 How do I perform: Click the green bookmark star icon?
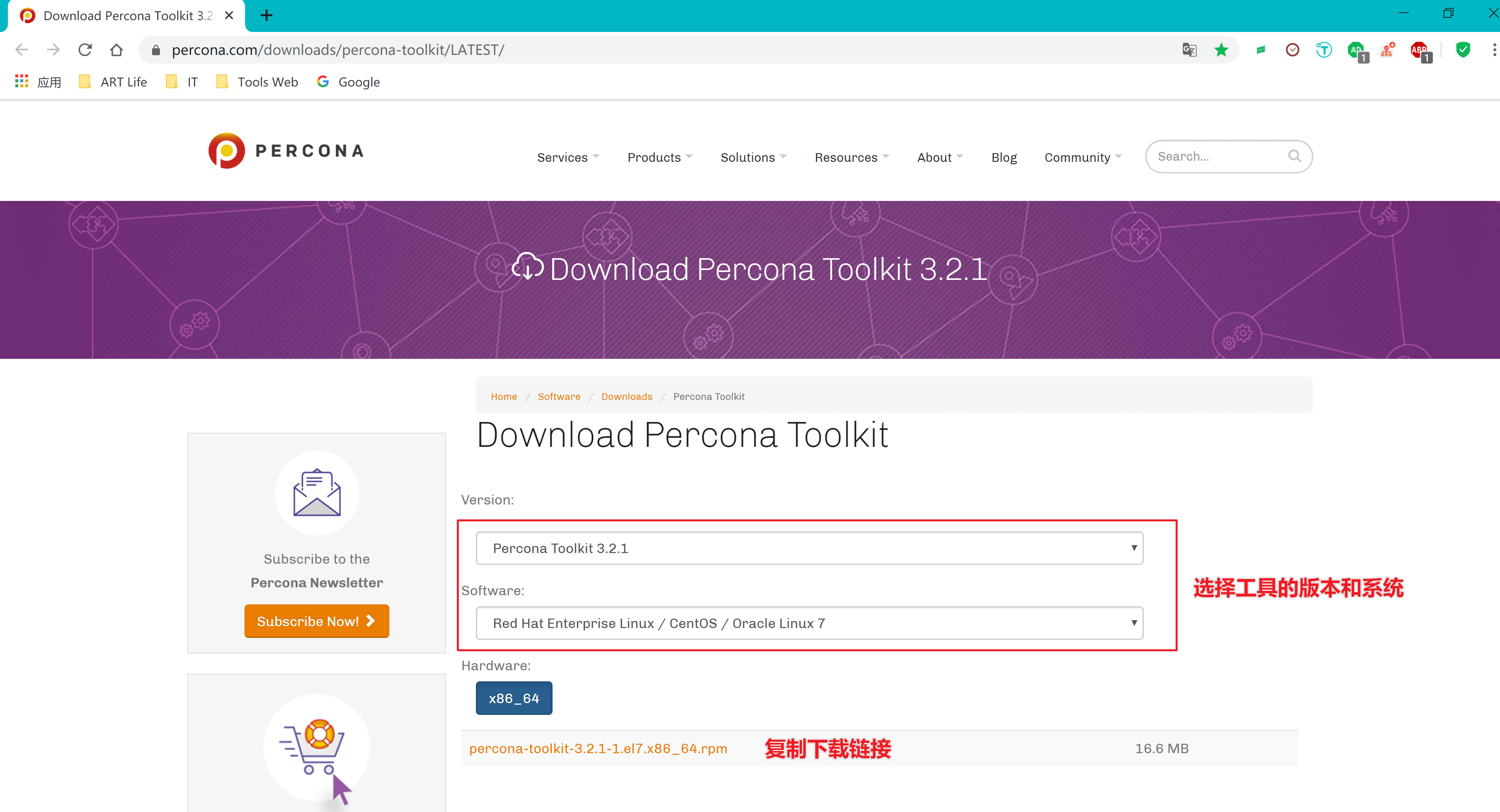click(x=1221, y=50)
